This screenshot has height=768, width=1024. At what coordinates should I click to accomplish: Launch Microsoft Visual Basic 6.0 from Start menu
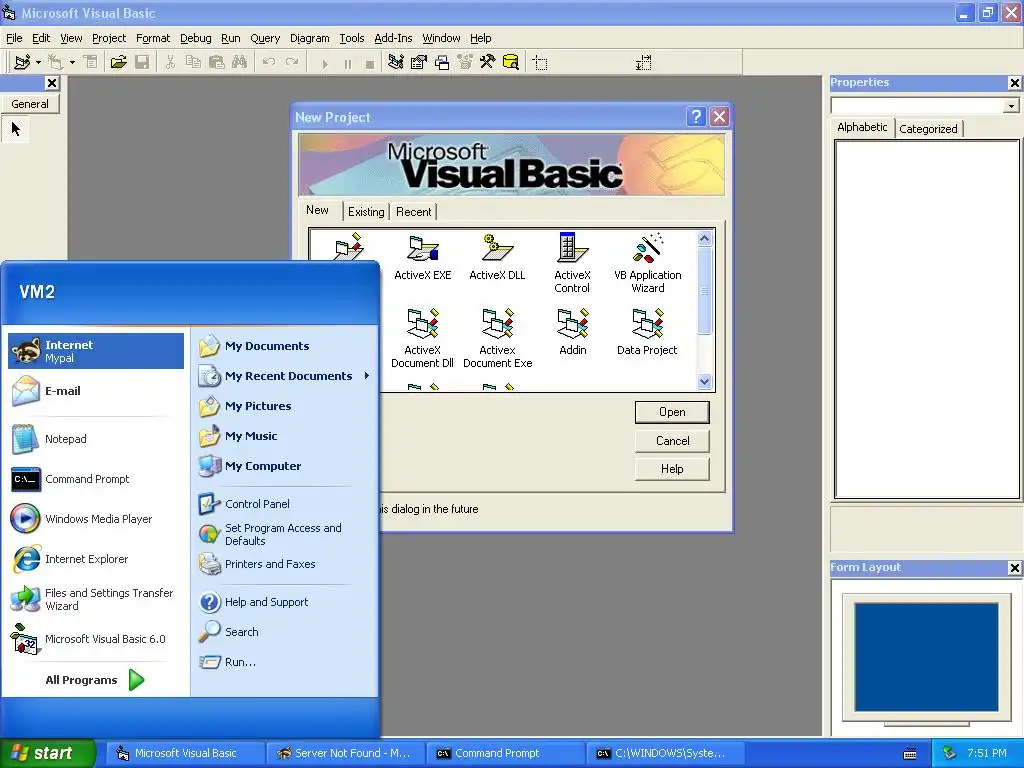[x=89, y=639]
